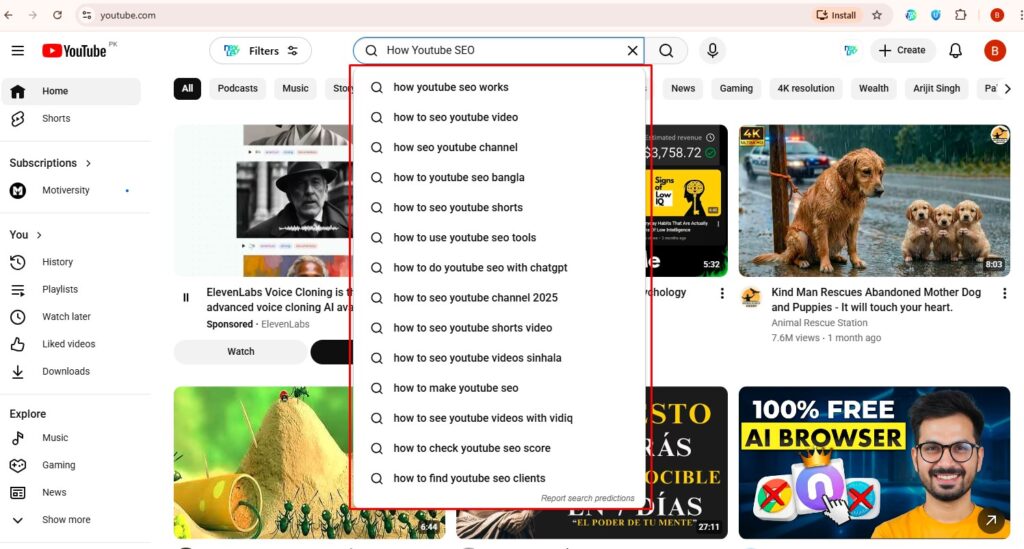This screenshot has height=549, width=1024.
Task: Open Liked videos
Action: pyautogui.click(x=71, y=344)
